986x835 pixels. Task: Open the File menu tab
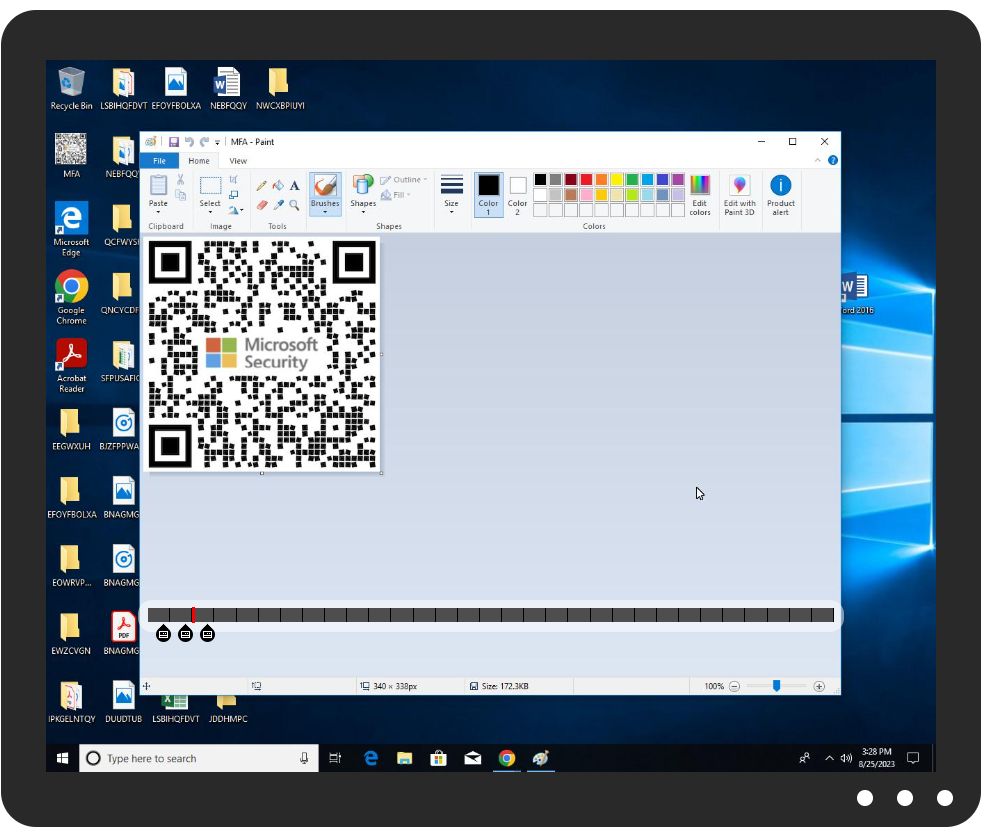click(x=160, y=161)
